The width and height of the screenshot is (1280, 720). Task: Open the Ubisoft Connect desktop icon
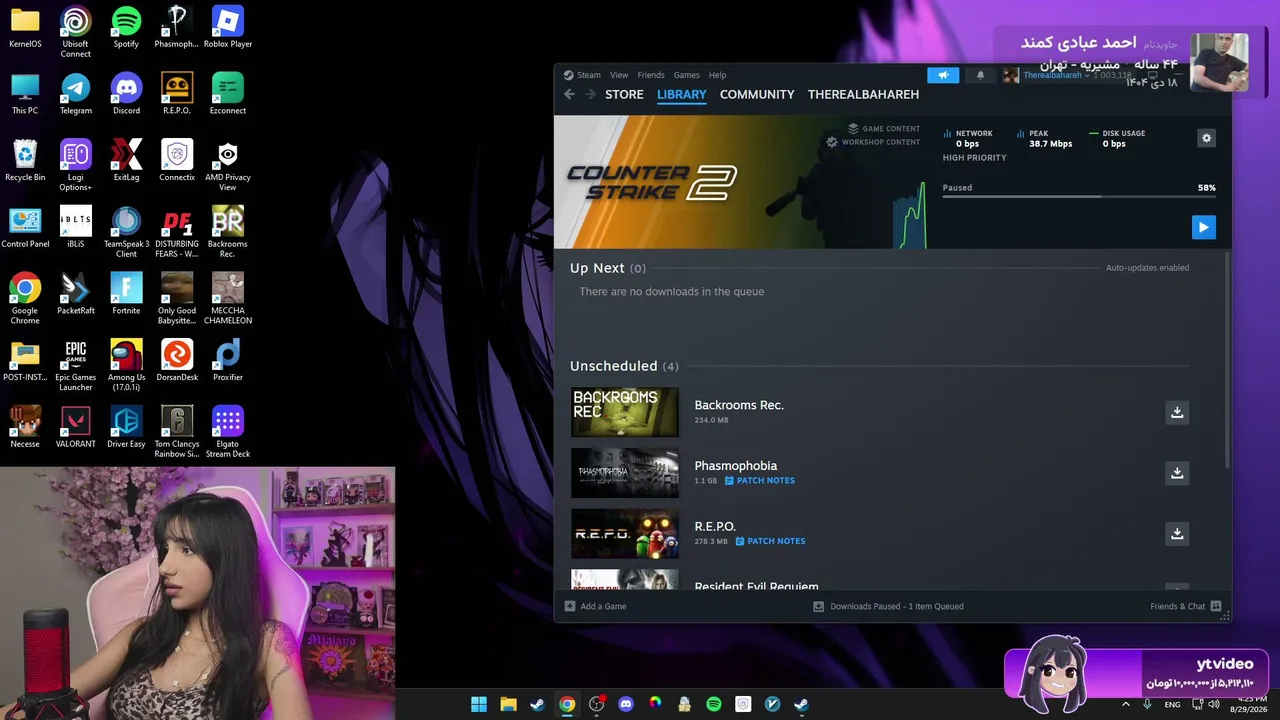point(75,32)
